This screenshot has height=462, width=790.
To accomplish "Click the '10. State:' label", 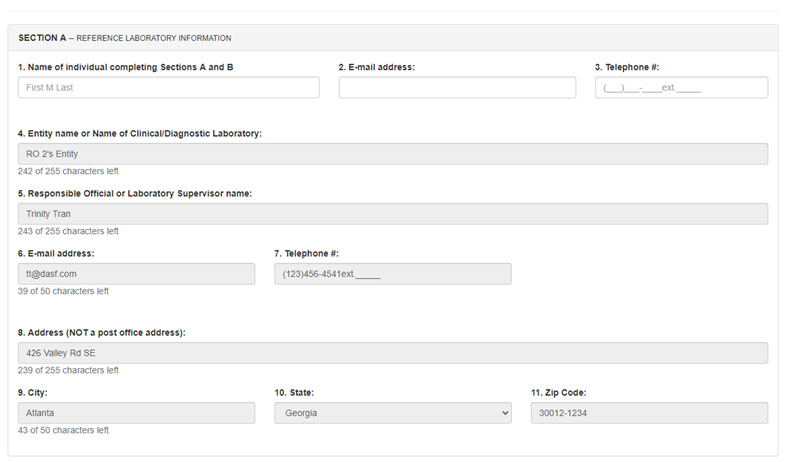I will click(294, 392).
